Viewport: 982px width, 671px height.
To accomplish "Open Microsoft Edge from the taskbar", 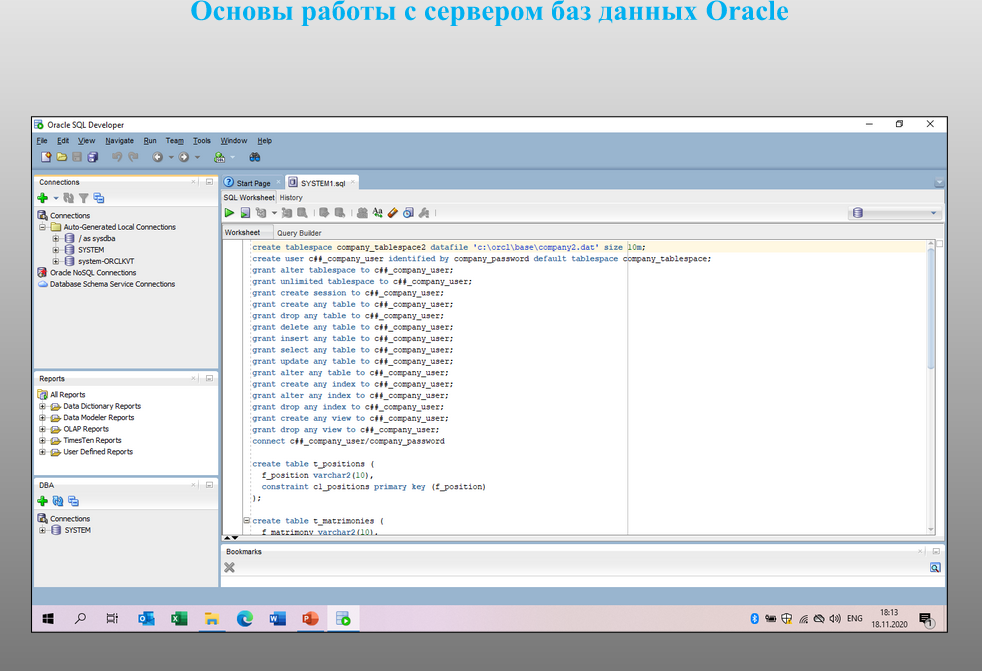I will point(245,619).
